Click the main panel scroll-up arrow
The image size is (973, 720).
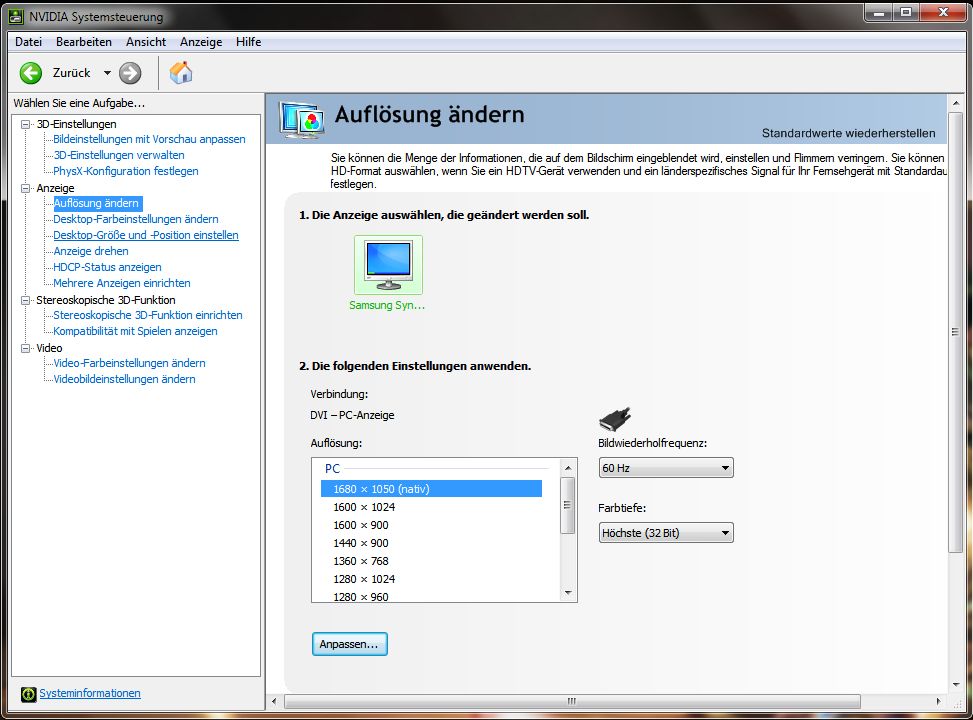click(955, 103)
